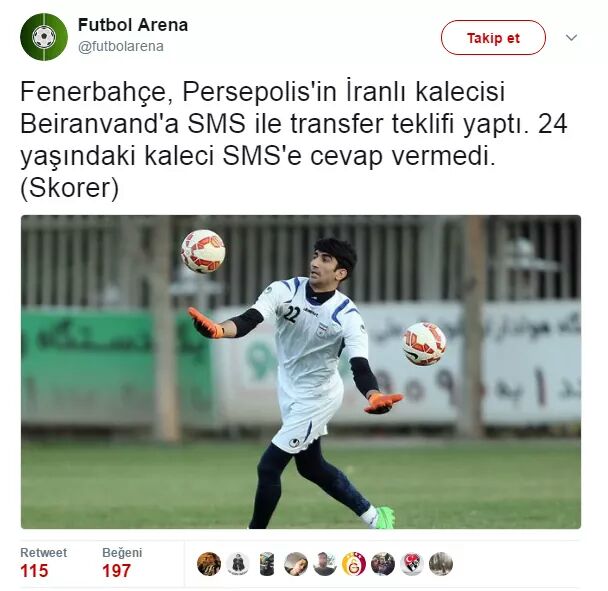Screen dimensions: 608x591
Task: Click the second liker avatar with dark figure
Action: pos(238,563)
